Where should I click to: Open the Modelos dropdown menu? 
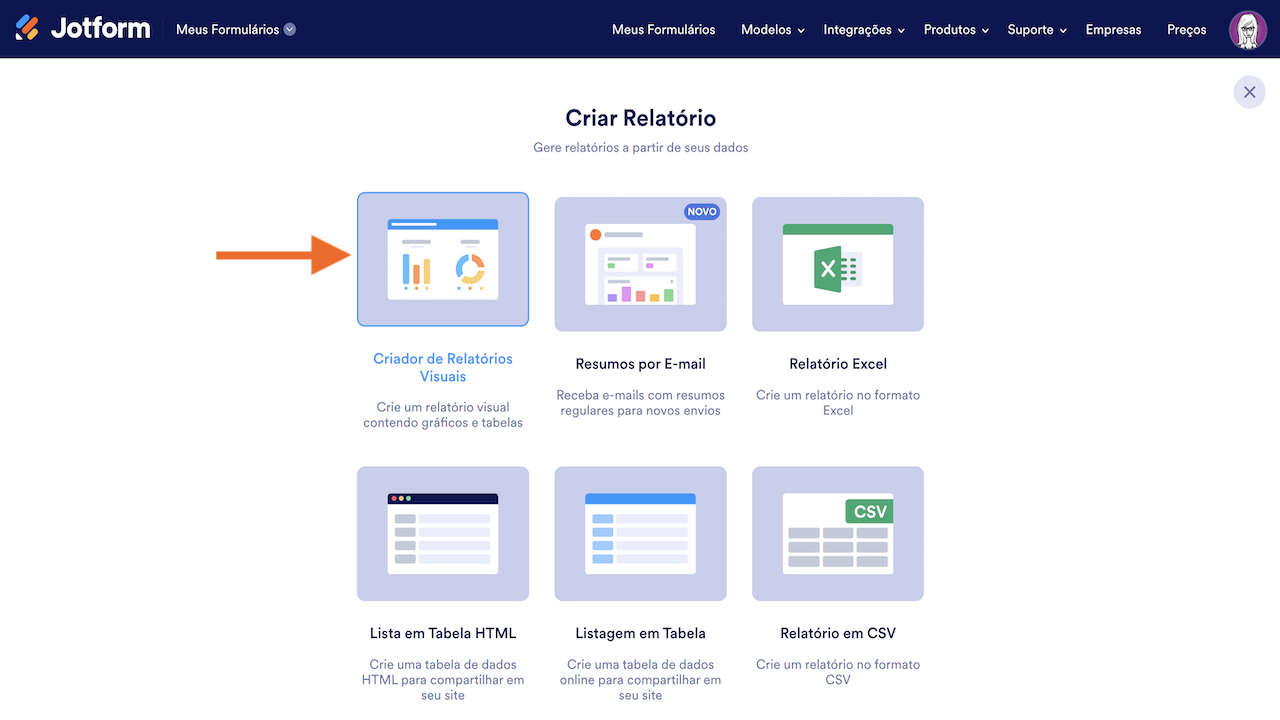coord(773,30)
